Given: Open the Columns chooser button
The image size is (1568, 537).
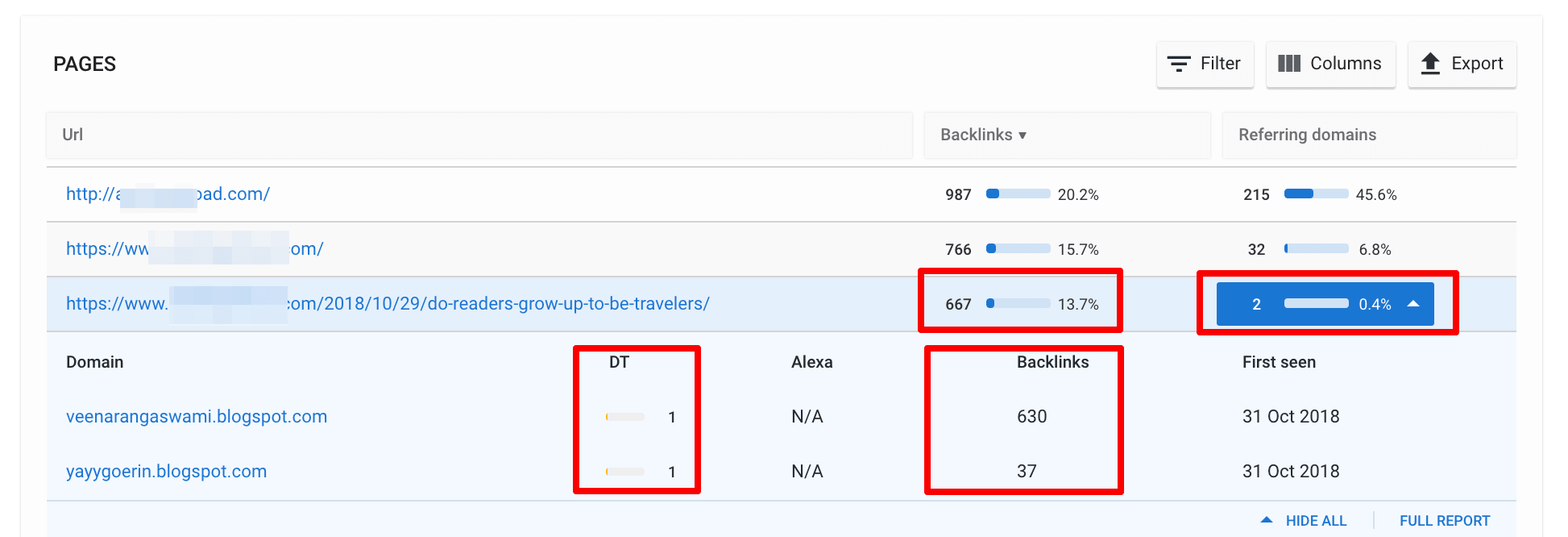Looking at the screenshot, I should (1330, 64).
